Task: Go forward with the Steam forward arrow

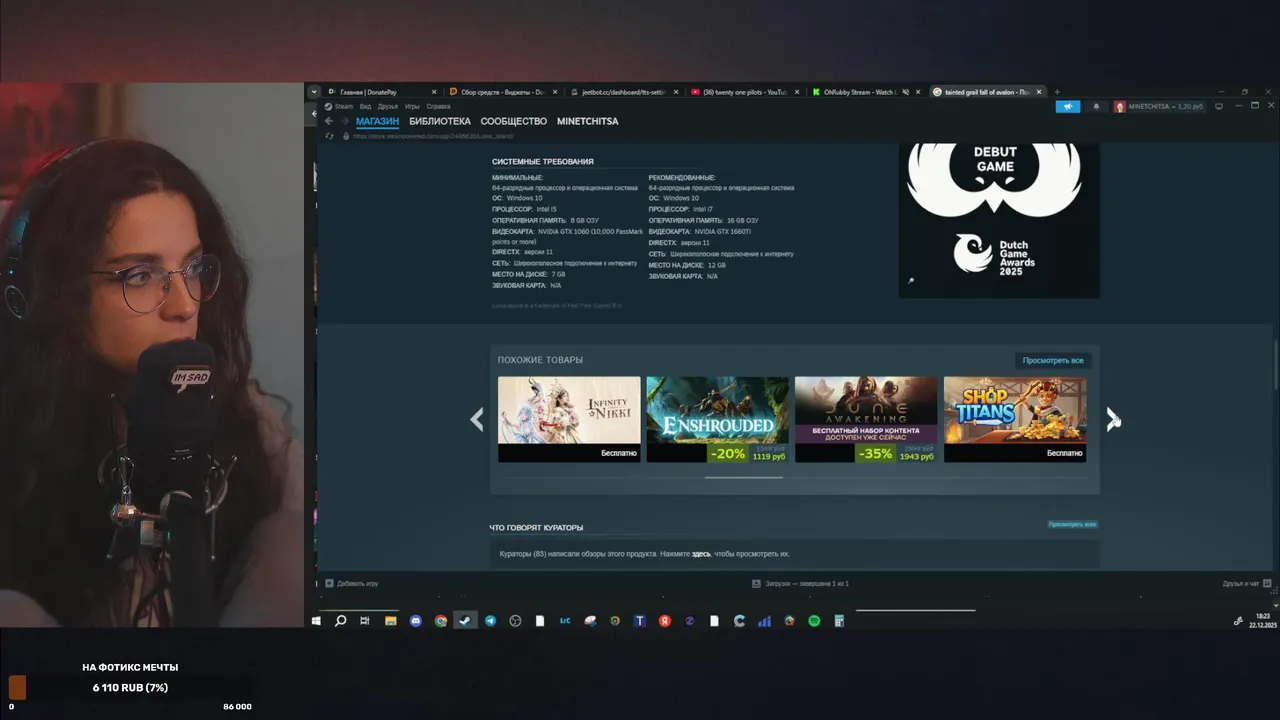Action: click(x=345, y=121)
